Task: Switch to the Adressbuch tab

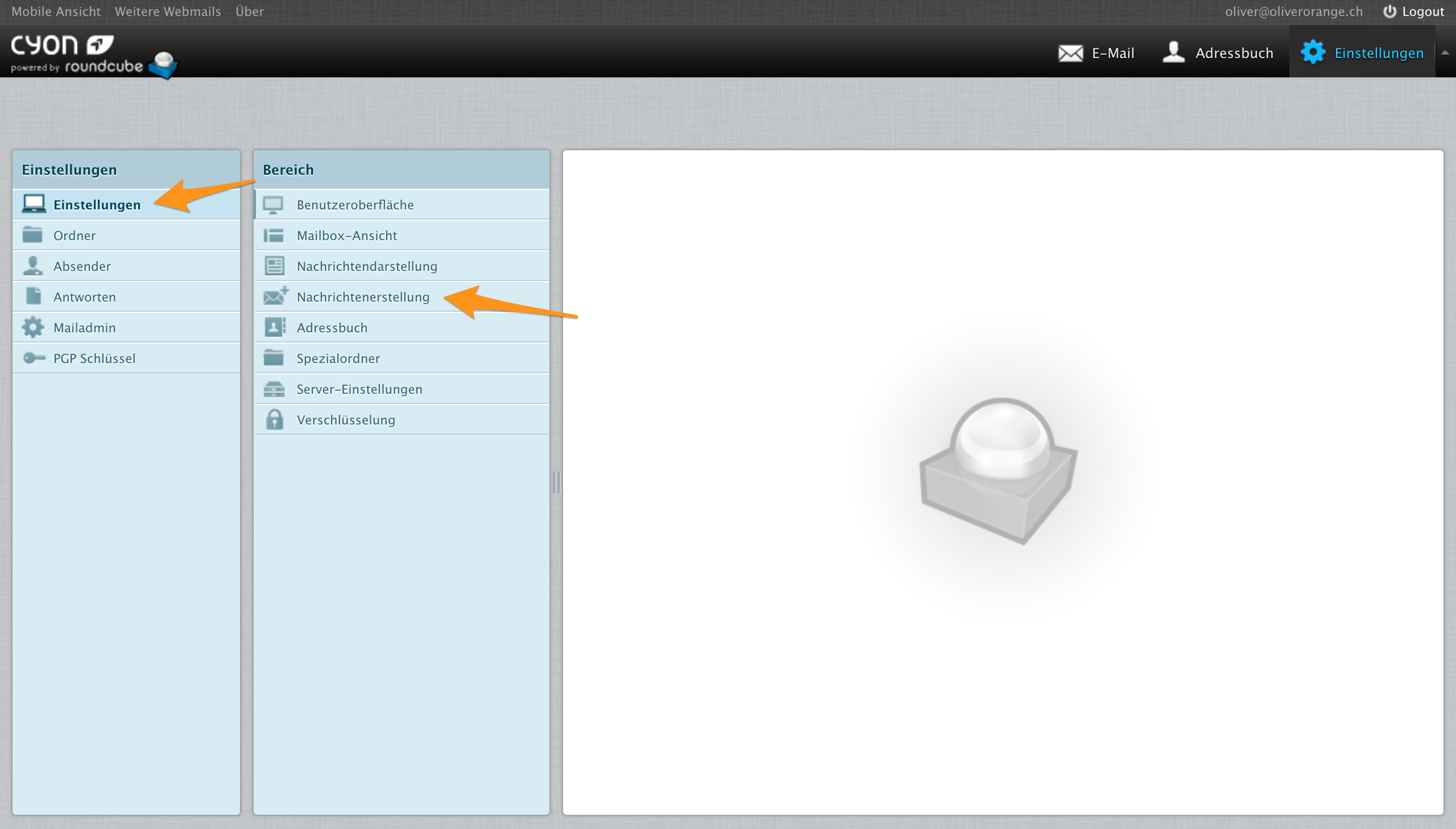Action: coord(1217,53)
